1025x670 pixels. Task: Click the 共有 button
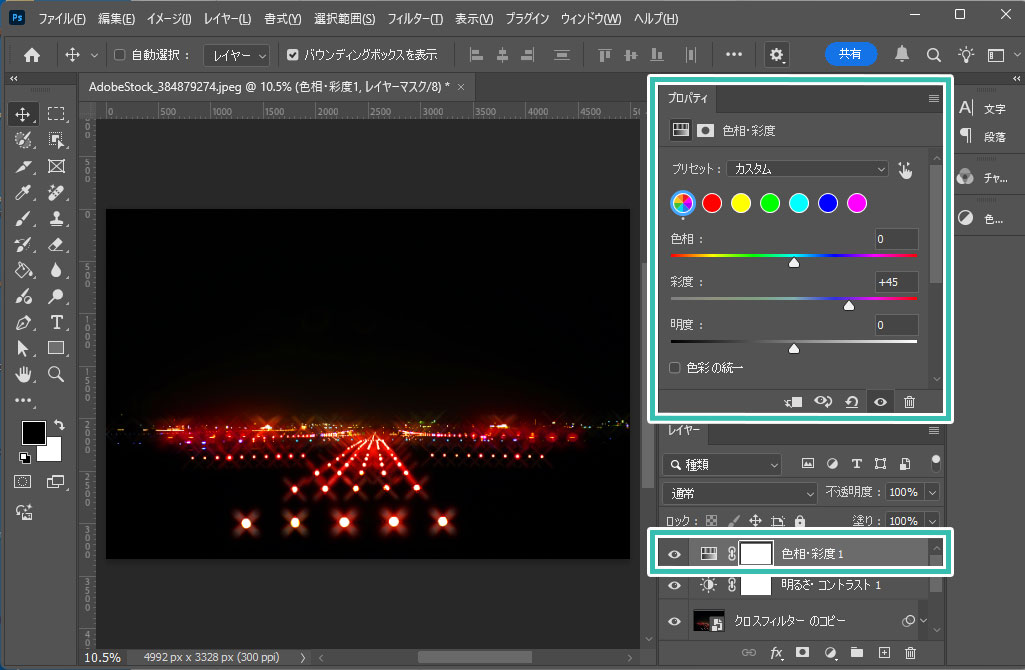tap(850, 55)
